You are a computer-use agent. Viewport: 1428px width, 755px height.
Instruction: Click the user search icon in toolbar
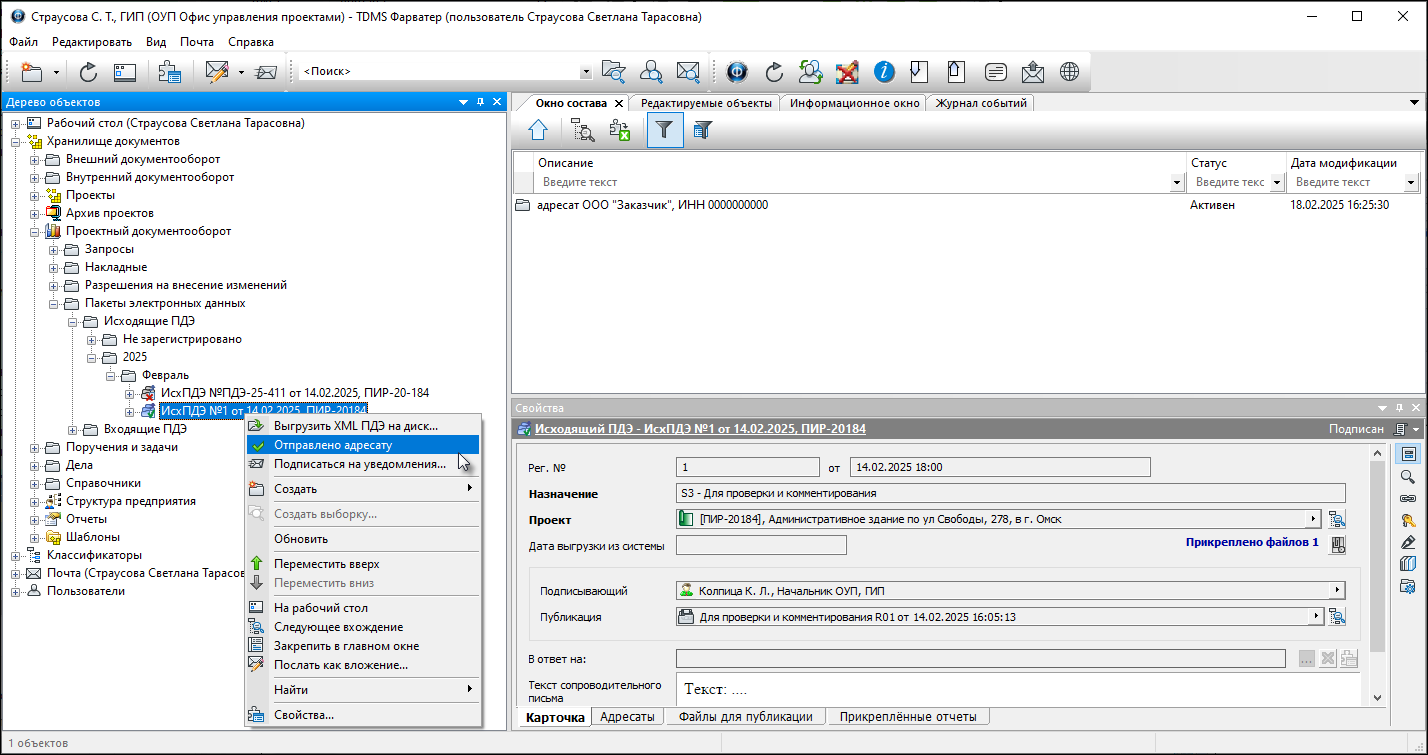point(651,72)
